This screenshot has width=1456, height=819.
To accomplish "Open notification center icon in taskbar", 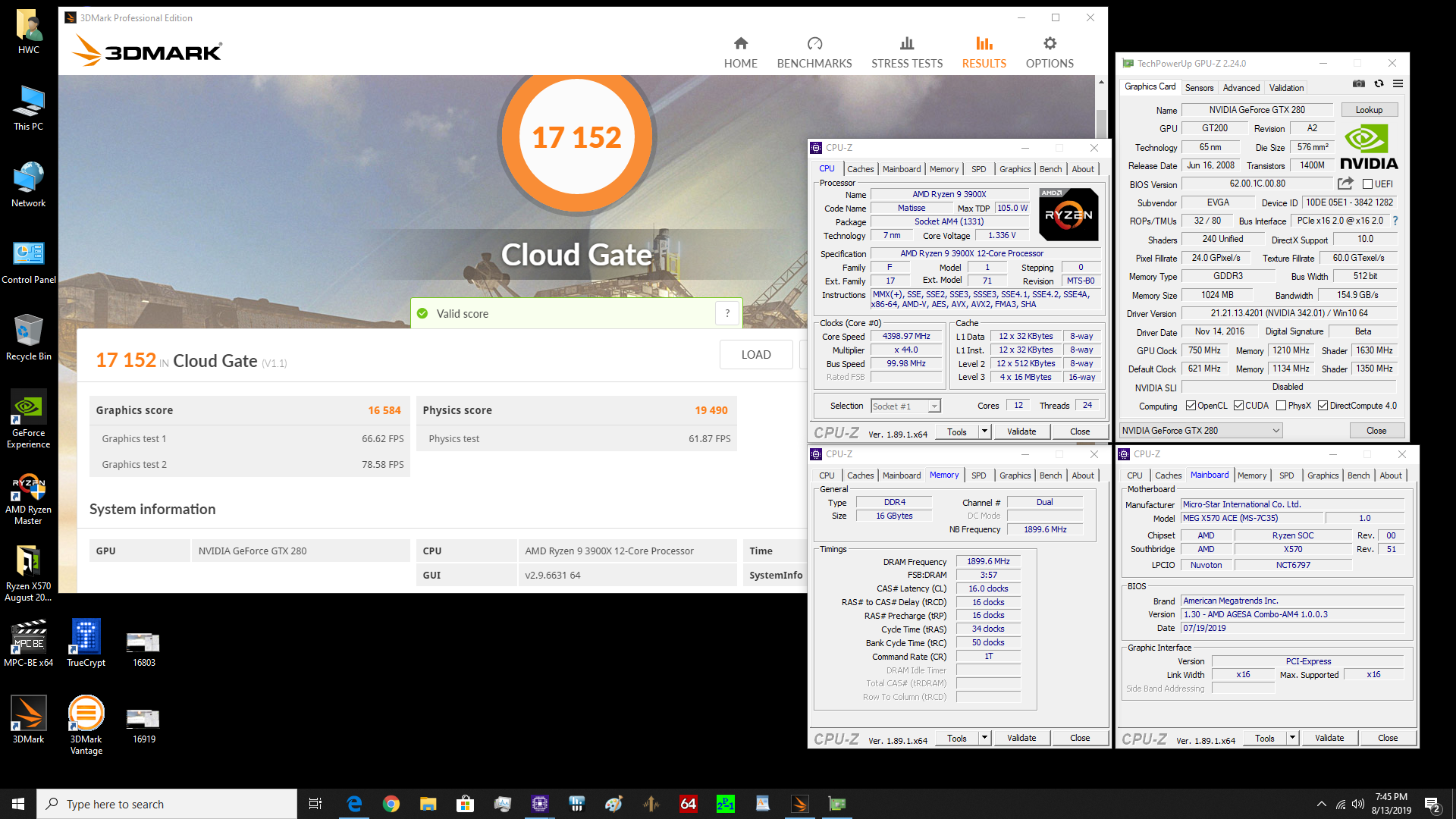I will pyautogui.click(x=1432, y=804).
